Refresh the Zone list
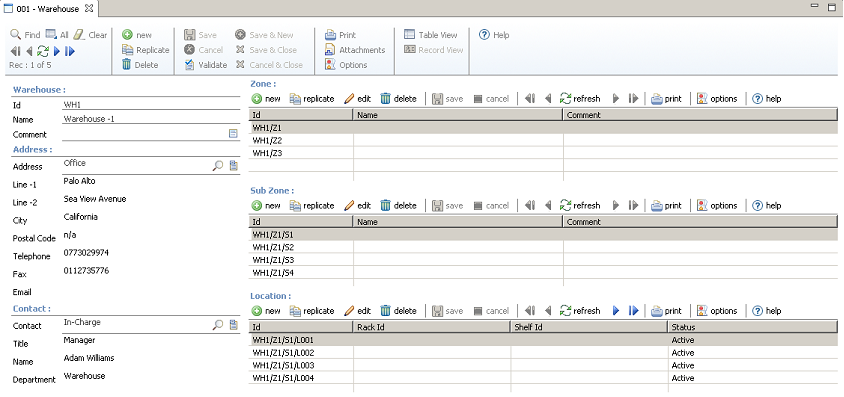This screenshot has height=397, width=844. tap(580, 99)
